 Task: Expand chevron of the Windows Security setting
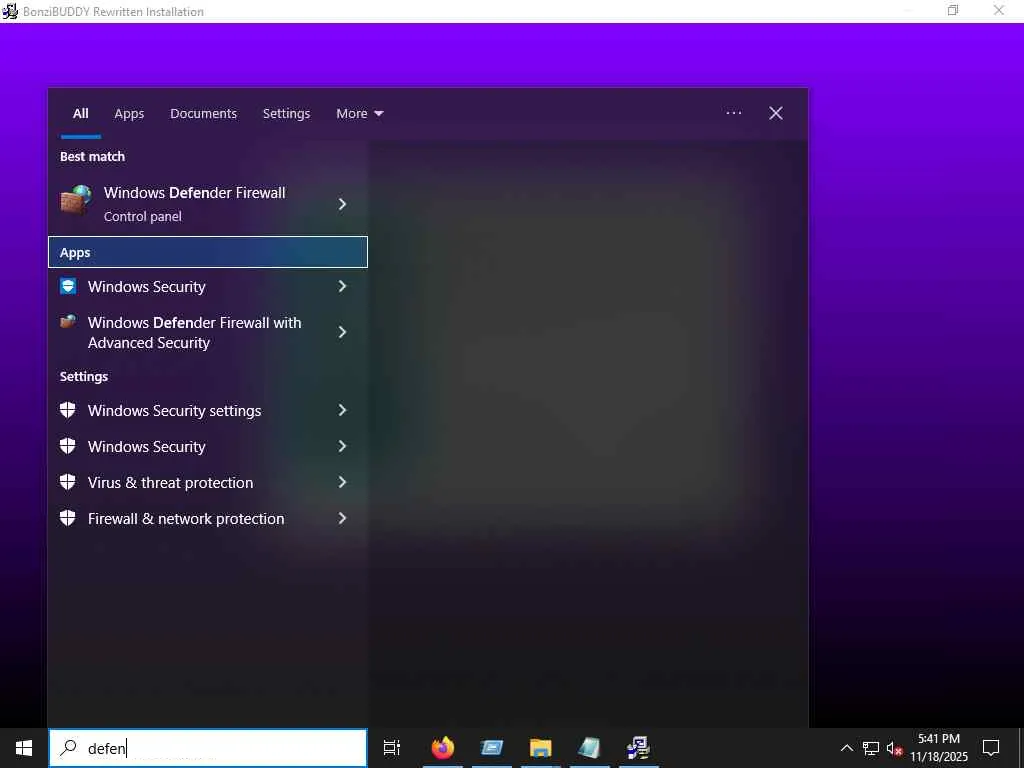tap(342, 446)
